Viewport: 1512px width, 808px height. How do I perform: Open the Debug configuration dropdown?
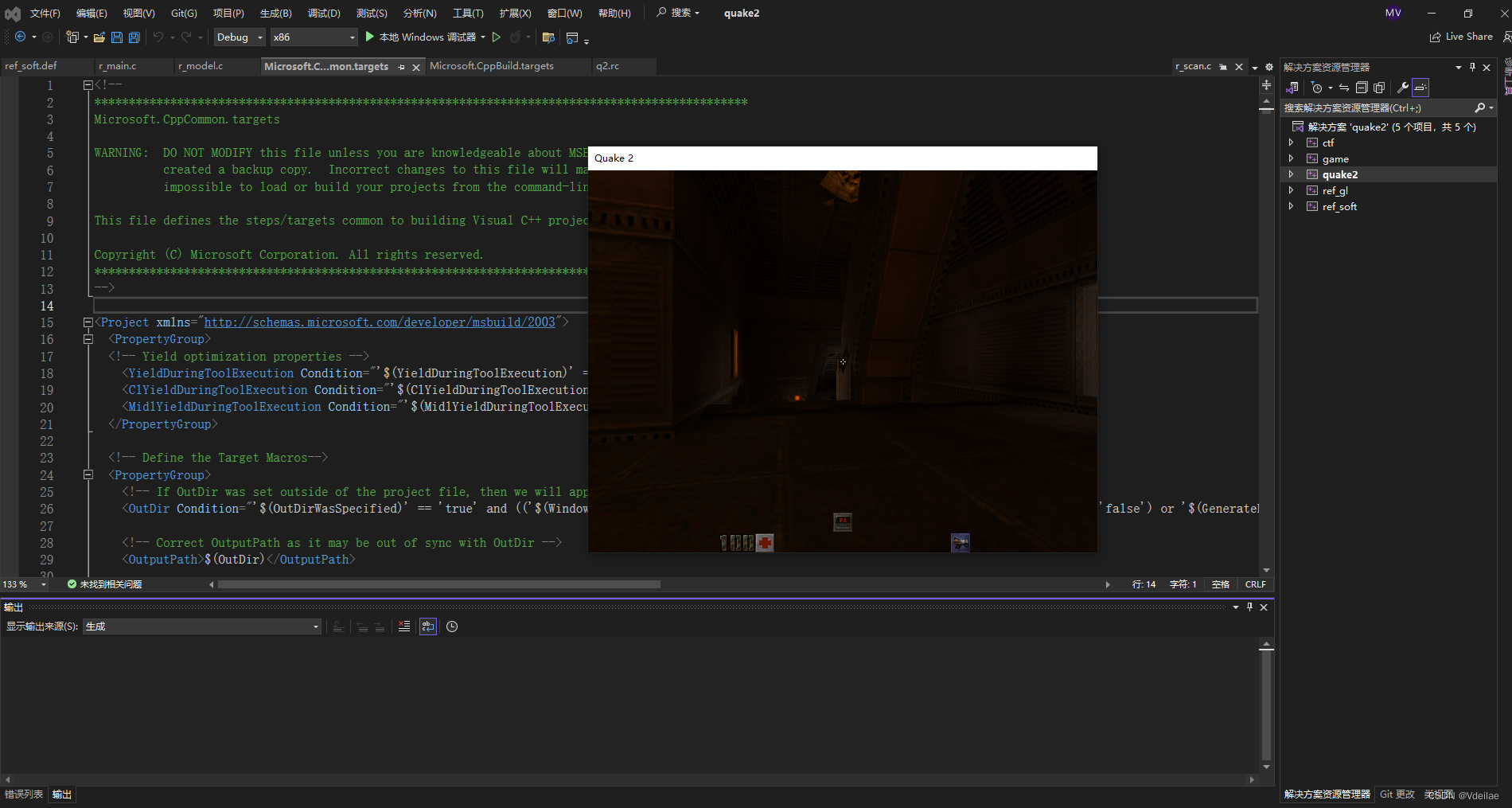[x=239, y=37]
